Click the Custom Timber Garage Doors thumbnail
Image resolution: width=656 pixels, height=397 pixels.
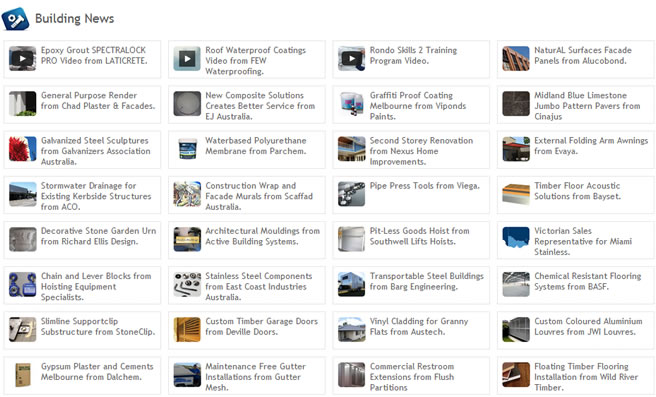187,330
